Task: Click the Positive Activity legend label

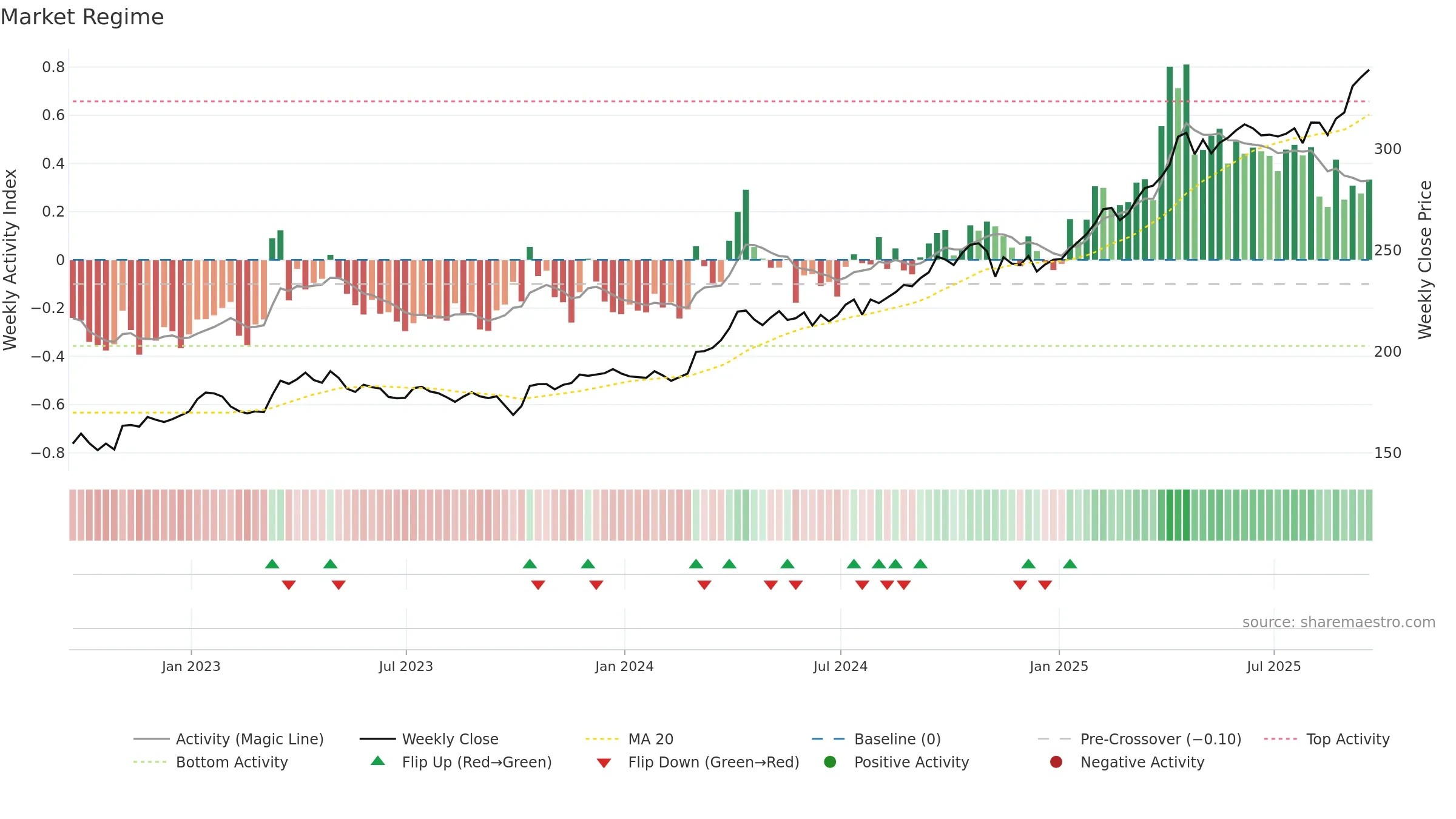Action: click(x=911, y=762)
